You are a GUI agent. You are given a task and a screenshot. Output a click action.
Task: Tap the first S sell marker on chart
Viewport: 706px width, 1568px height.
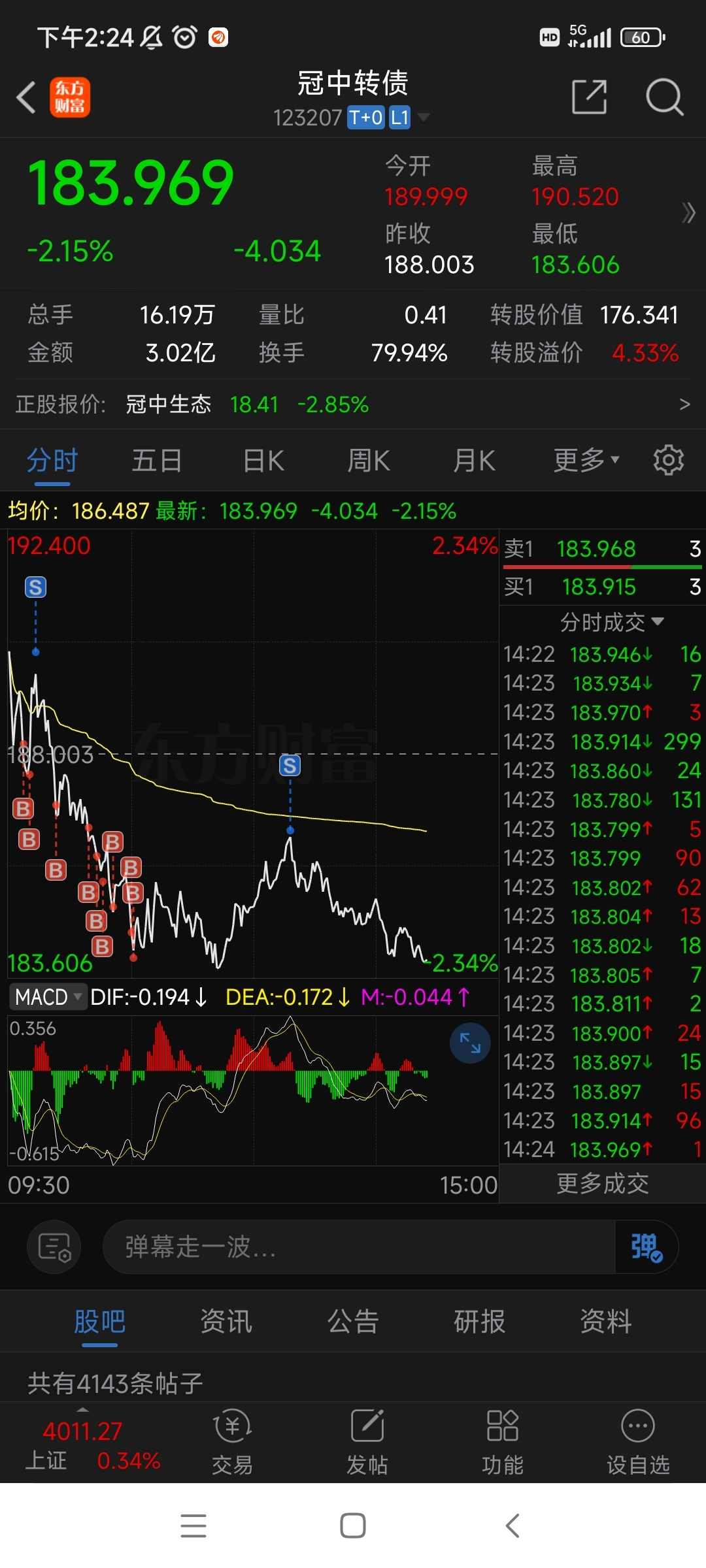pyautogui.click(x=35, y=587)
